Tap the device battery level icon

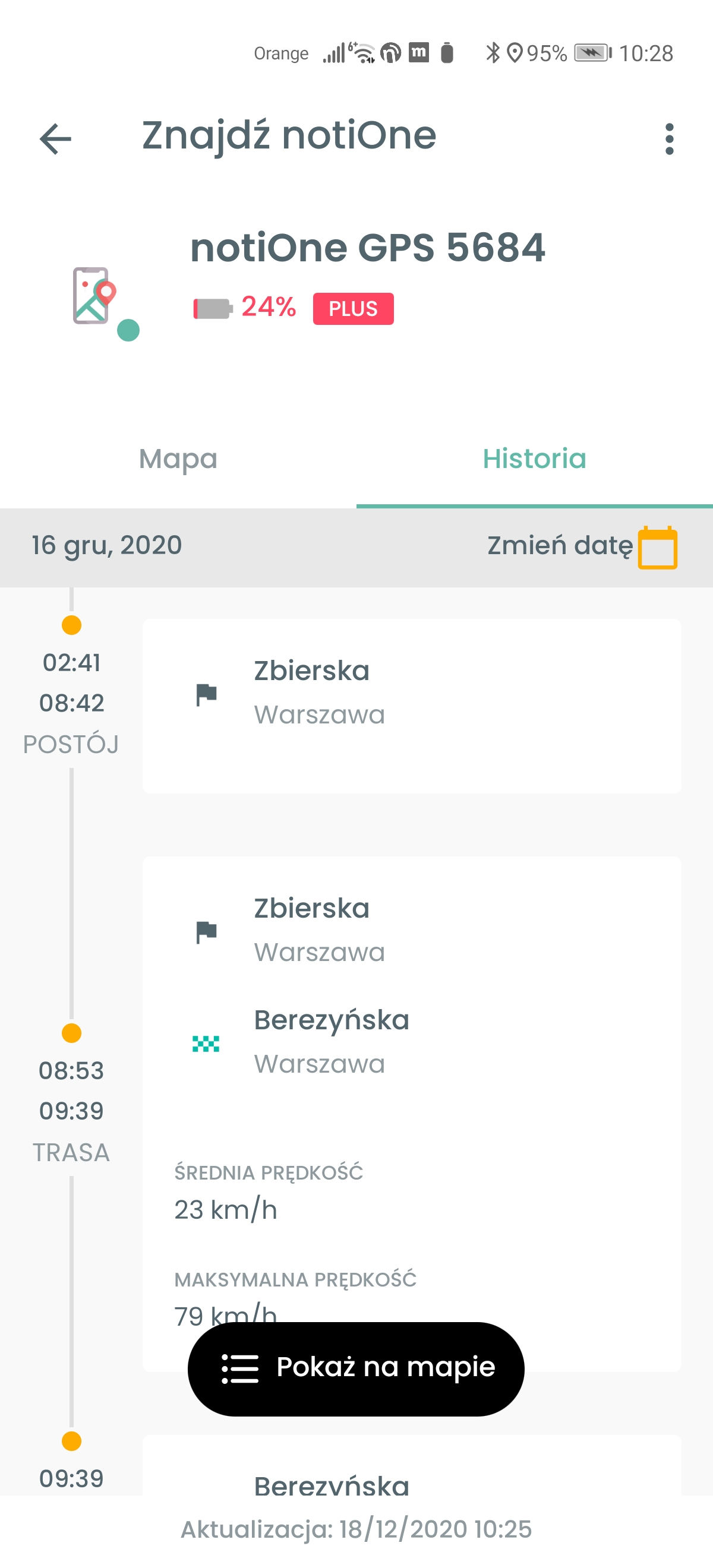tap(213, 308)
